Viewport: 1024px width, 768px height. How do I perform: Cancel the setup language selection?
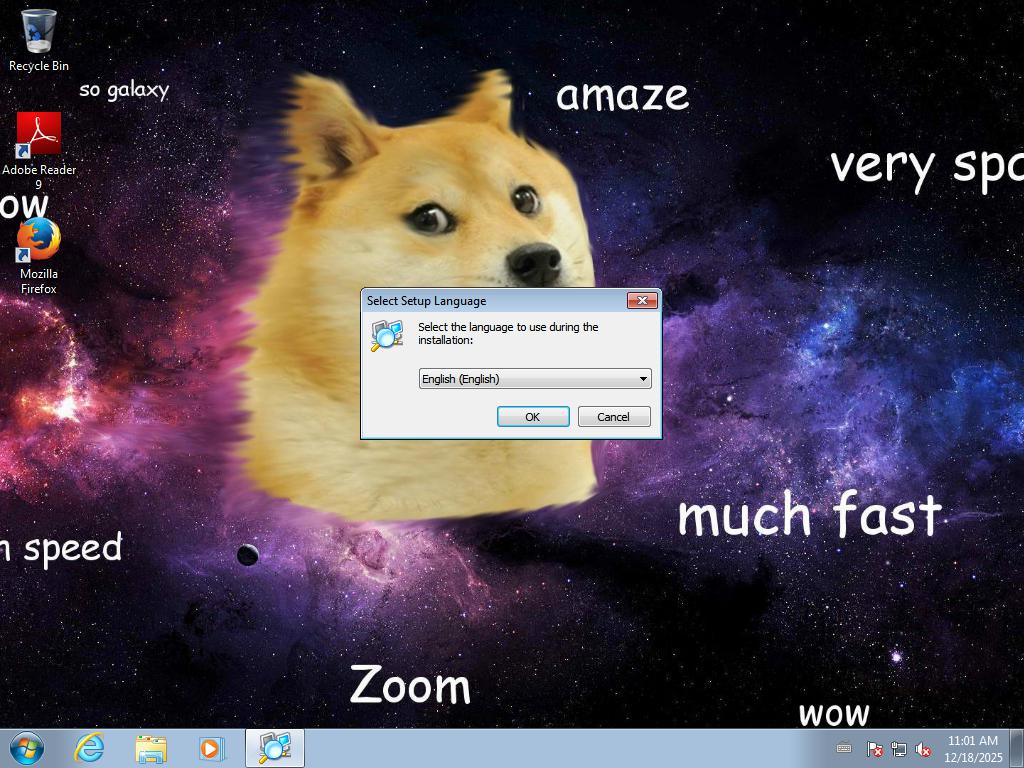click(x=614, y=417)
